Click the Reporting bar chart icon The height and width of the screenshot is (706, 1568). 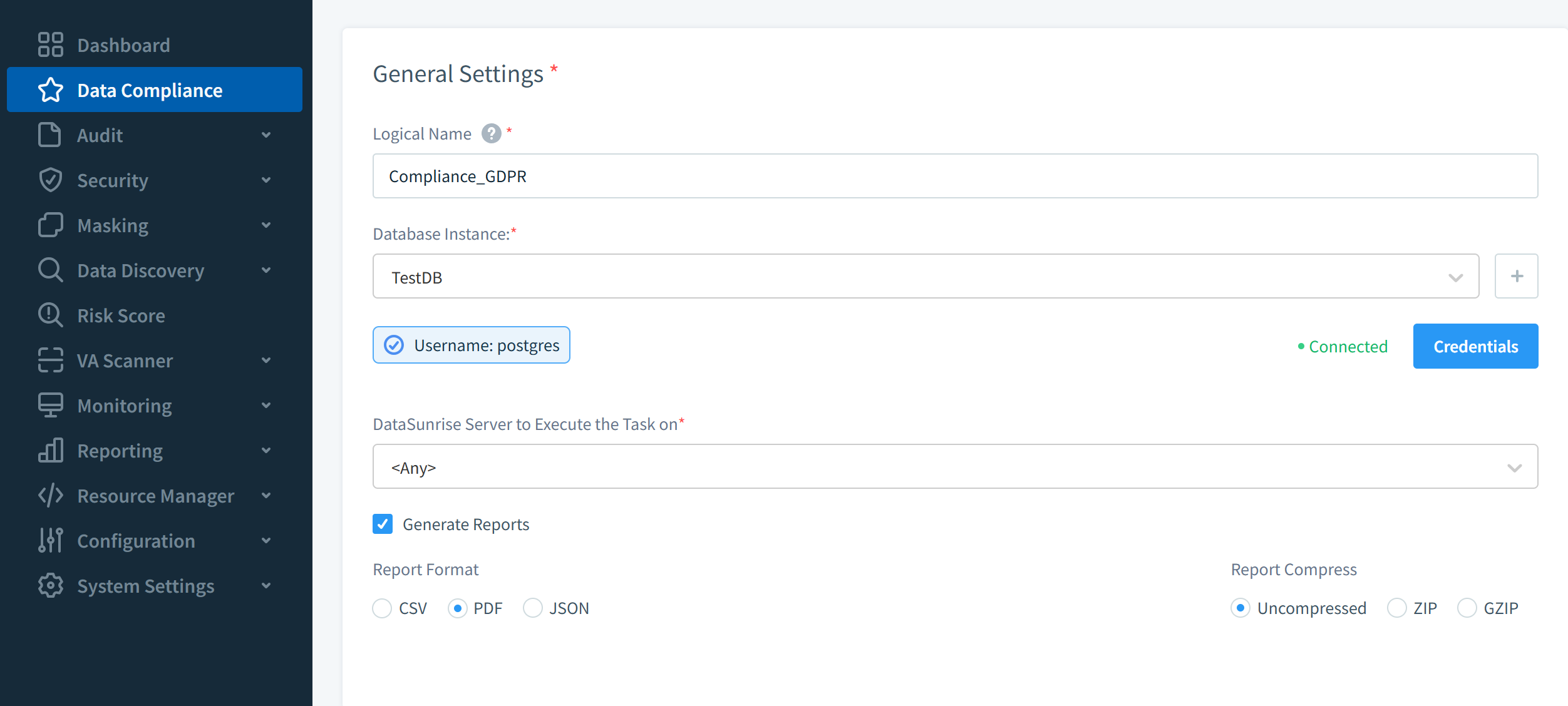pyautogui.click(x=50, y=450)
